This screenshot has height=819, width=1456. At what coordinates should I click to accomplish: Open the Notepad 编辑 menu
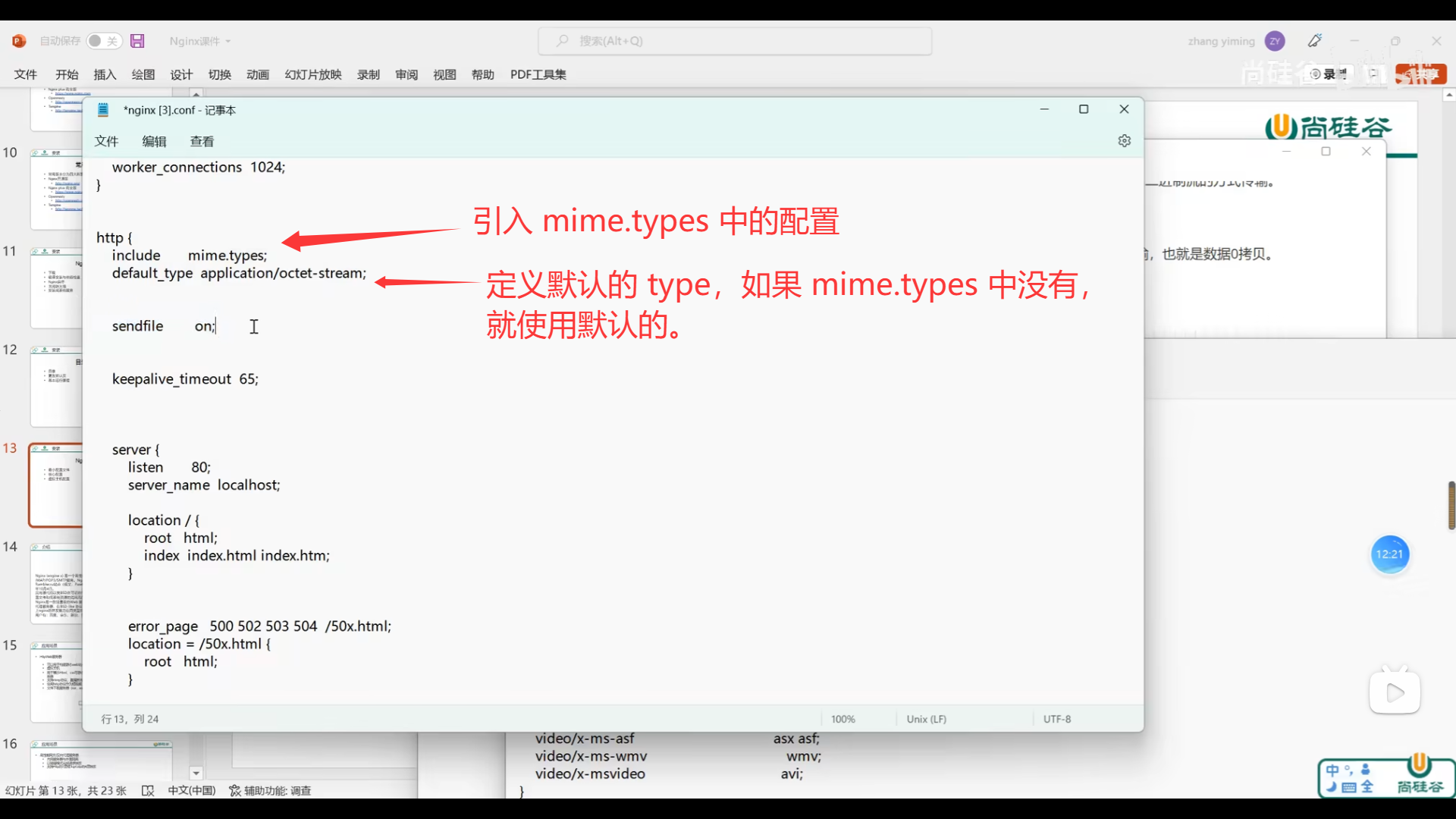pos(154,142)
